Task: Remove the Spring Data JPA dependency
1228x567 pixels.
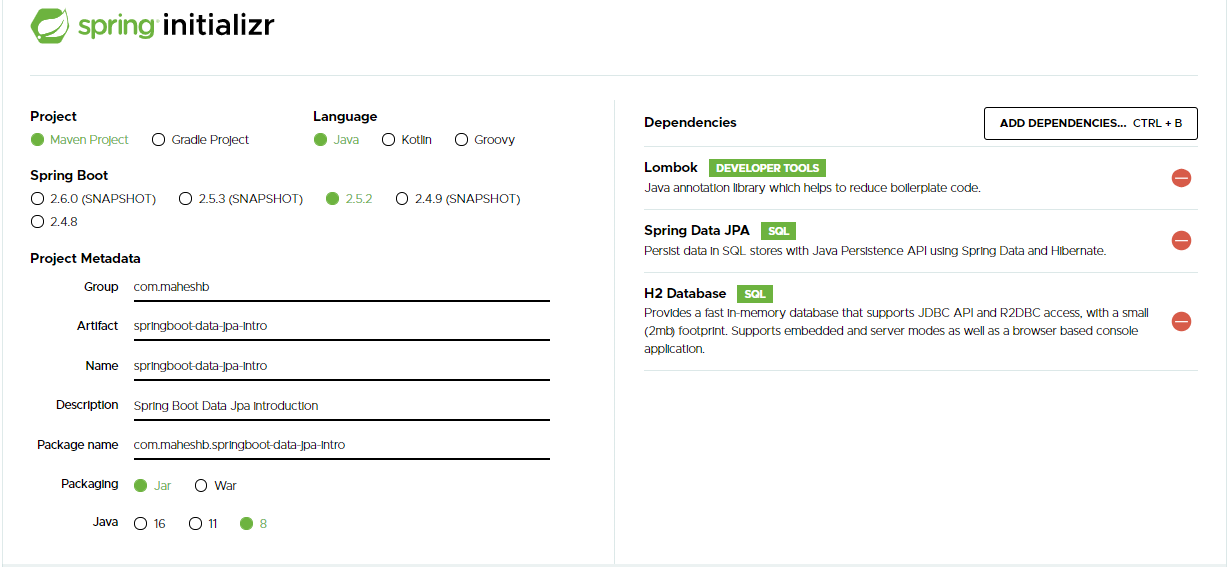Action: coord(1181,241)
